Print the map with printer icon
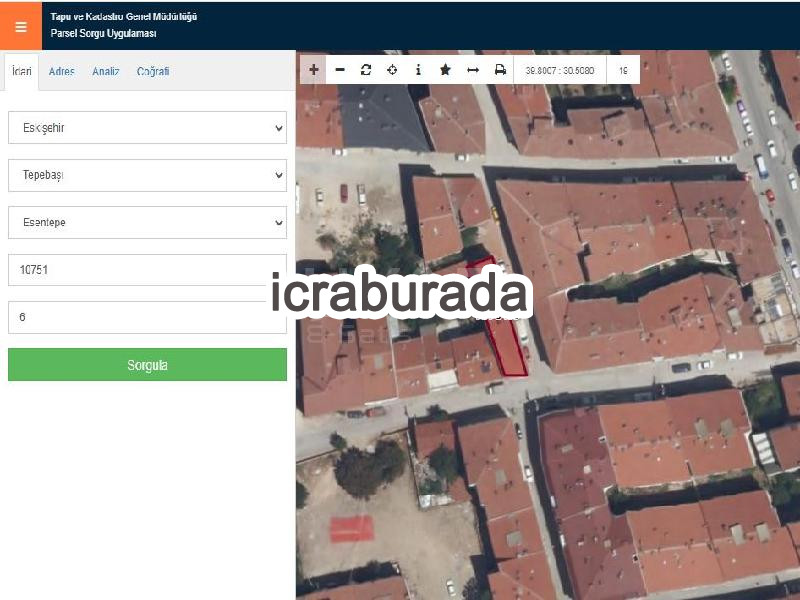The width and height of the screenshot is (800, 600). click(500, 70)
